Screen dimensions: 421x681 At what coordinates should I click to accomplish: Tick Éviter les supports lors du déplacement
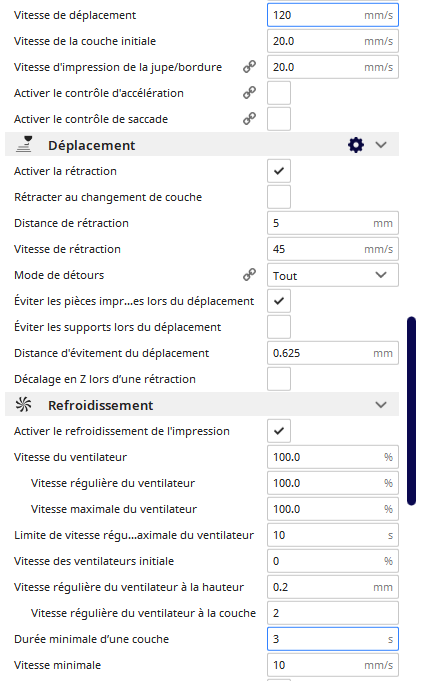(279, 327)
